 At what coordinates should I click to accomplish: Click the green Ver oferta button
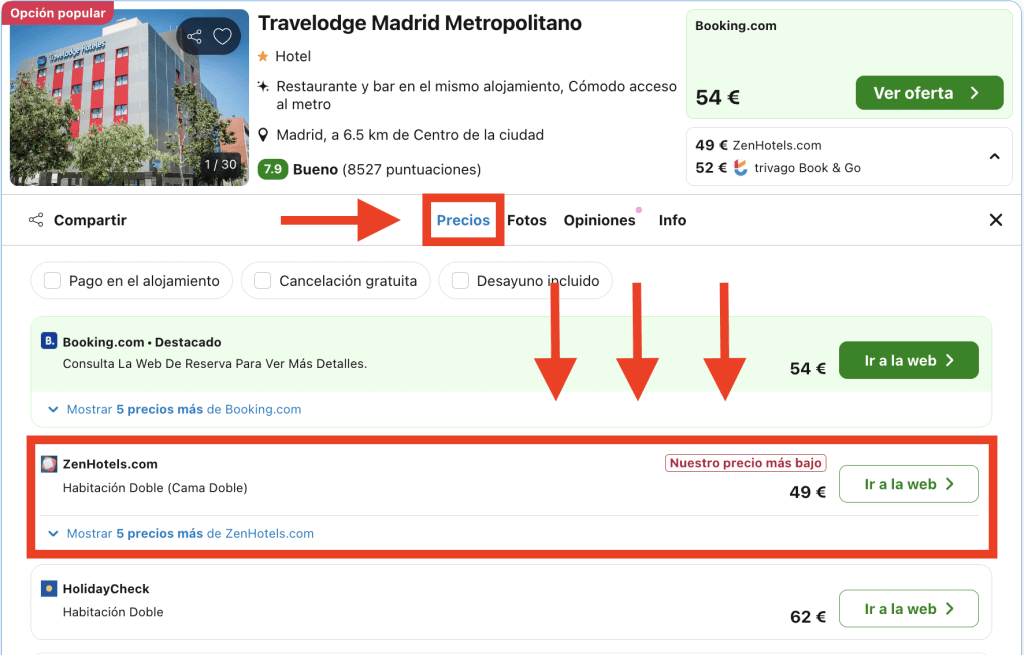tap(929, 93)
